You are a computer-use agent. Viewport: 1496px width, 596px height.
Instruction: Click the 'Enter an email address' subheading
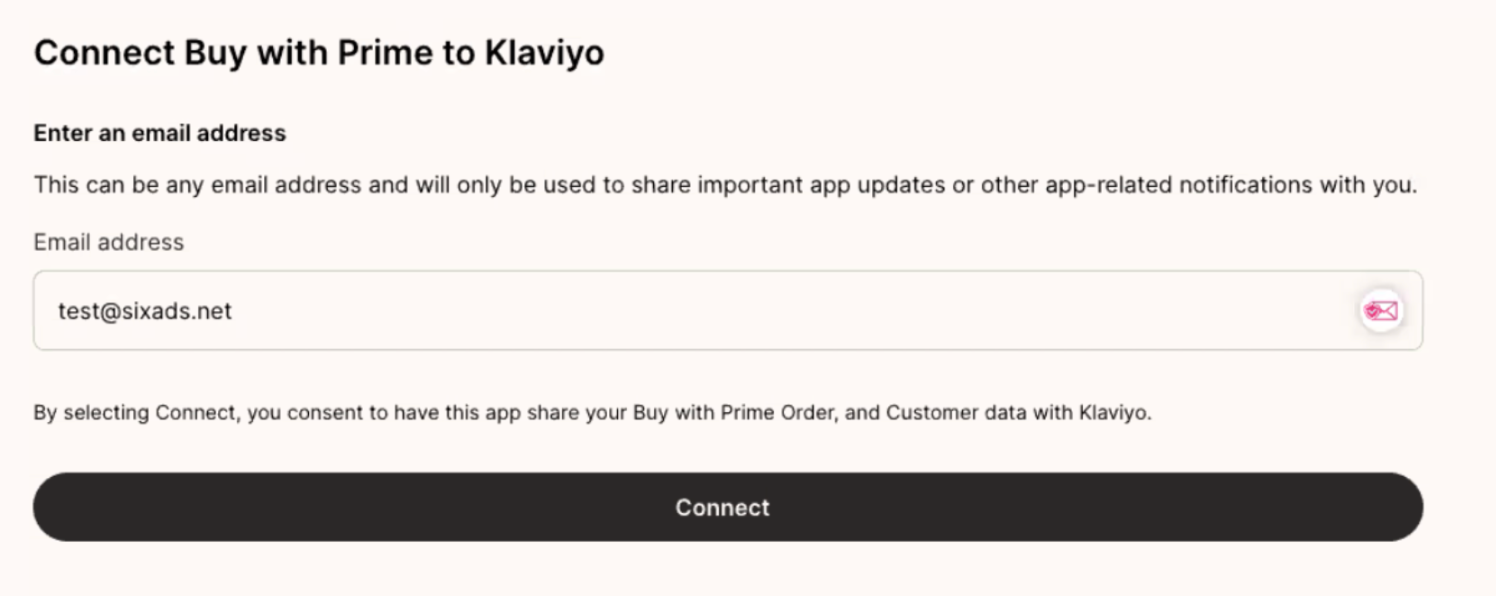point(160,133)
